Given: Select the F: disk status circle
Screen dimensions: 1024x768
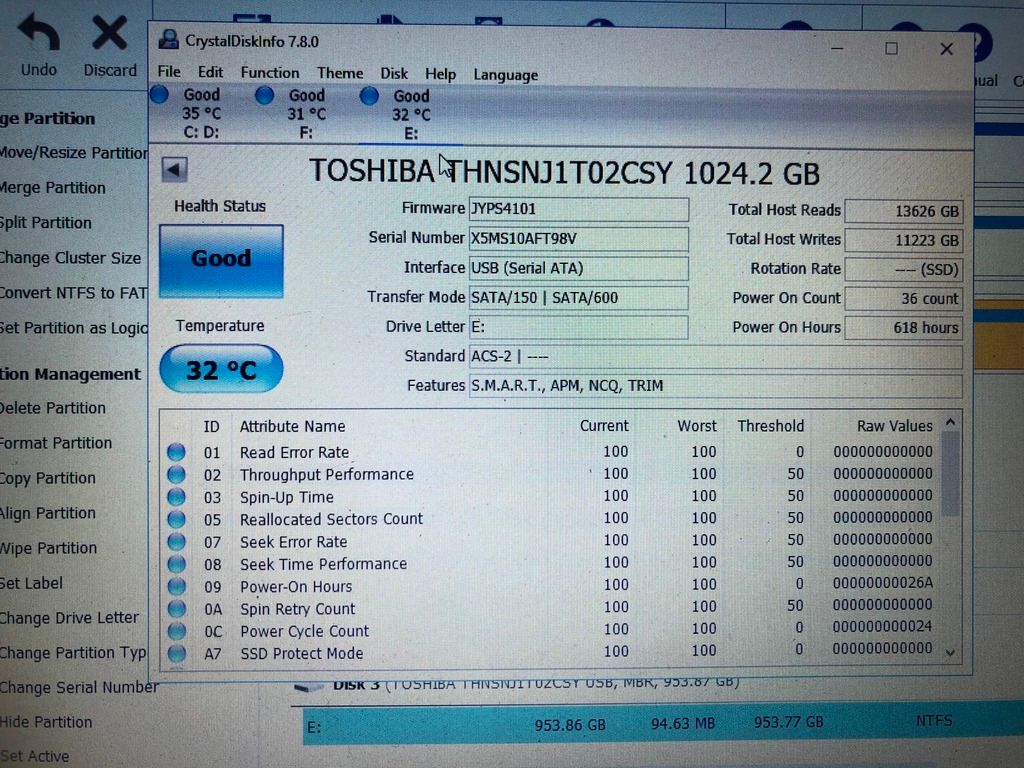Looking at the screenshot, I should (x=264, y=96).
